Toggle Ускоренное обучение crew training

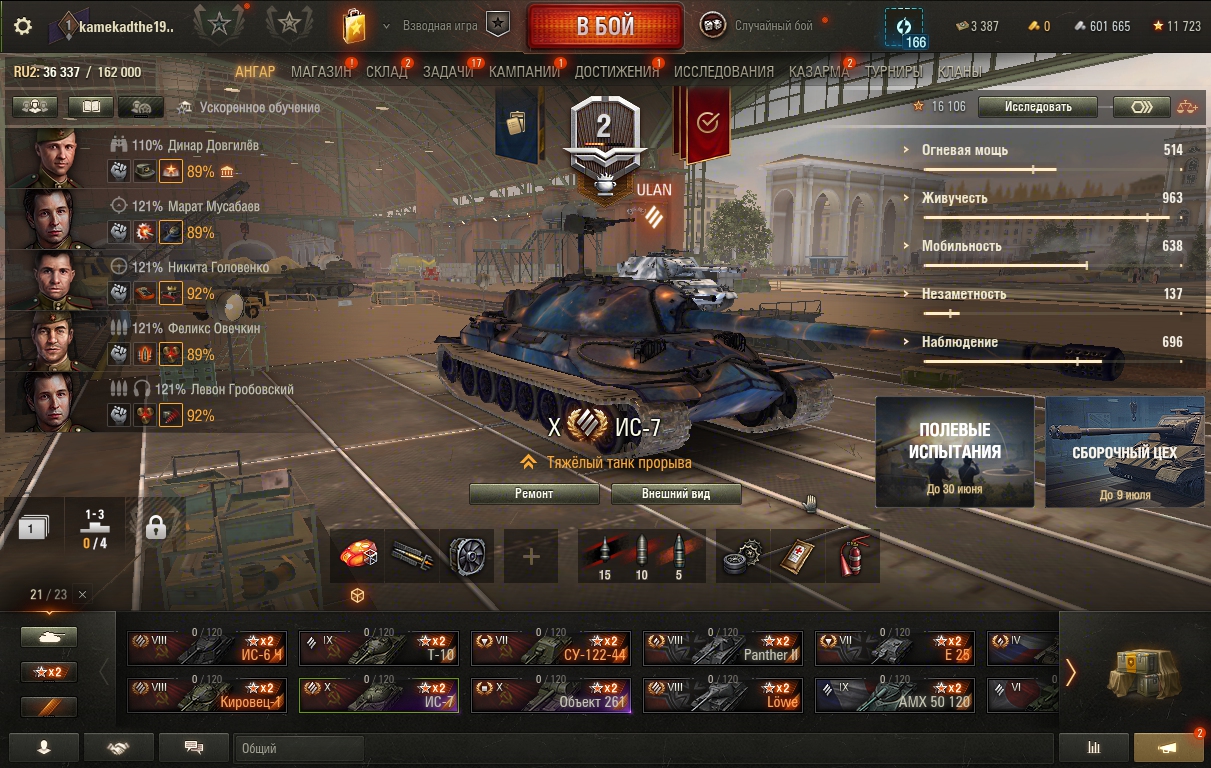pyautogui.click(x=248, y=107)
